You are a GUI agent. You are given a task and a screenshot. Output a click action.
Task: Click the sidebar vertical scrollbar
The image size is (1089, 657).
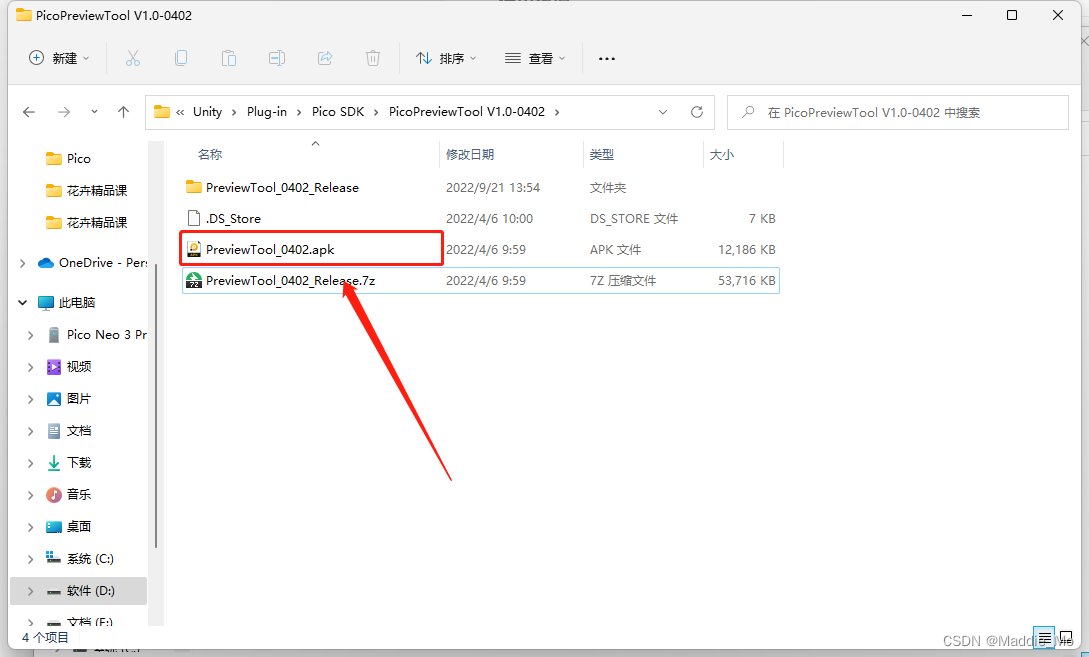[156, 405]
